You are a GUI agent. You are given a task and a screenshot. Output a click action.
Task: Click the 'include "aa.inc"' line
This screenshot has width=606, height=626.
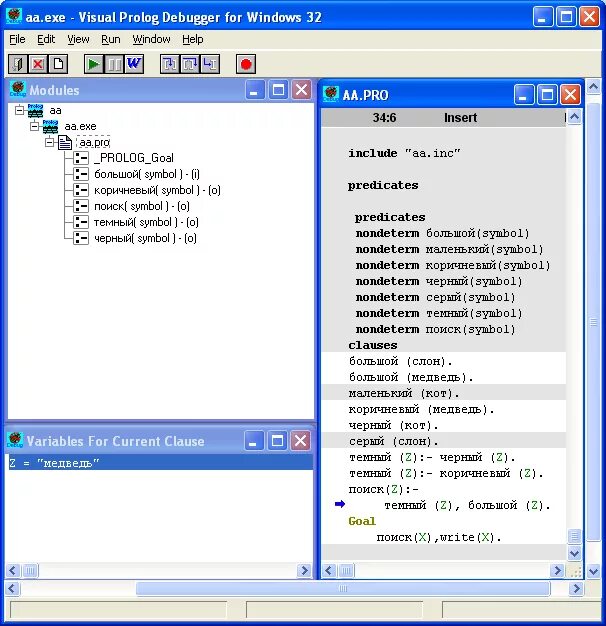[x=404, y=153]
